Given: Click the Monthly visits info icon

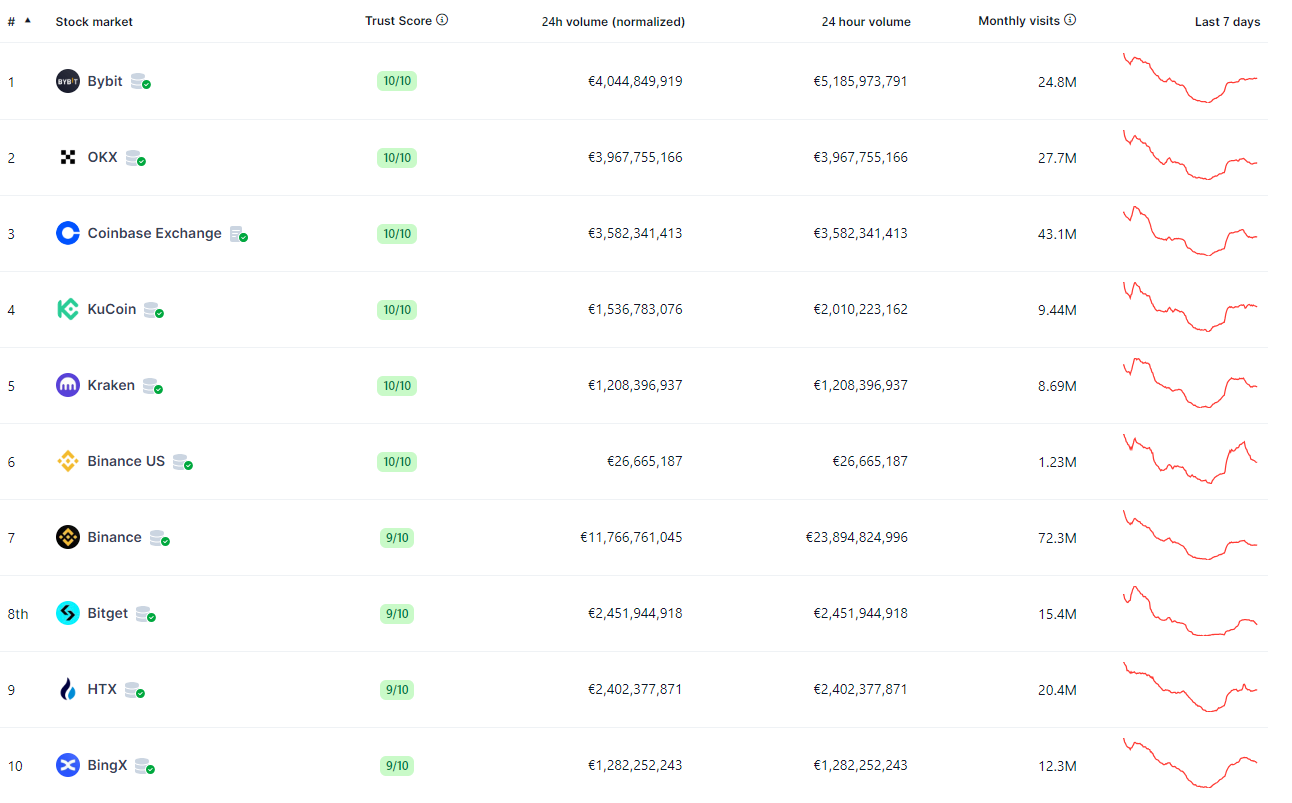Looking at the screenshot, I should click(x=1070, y=20).
